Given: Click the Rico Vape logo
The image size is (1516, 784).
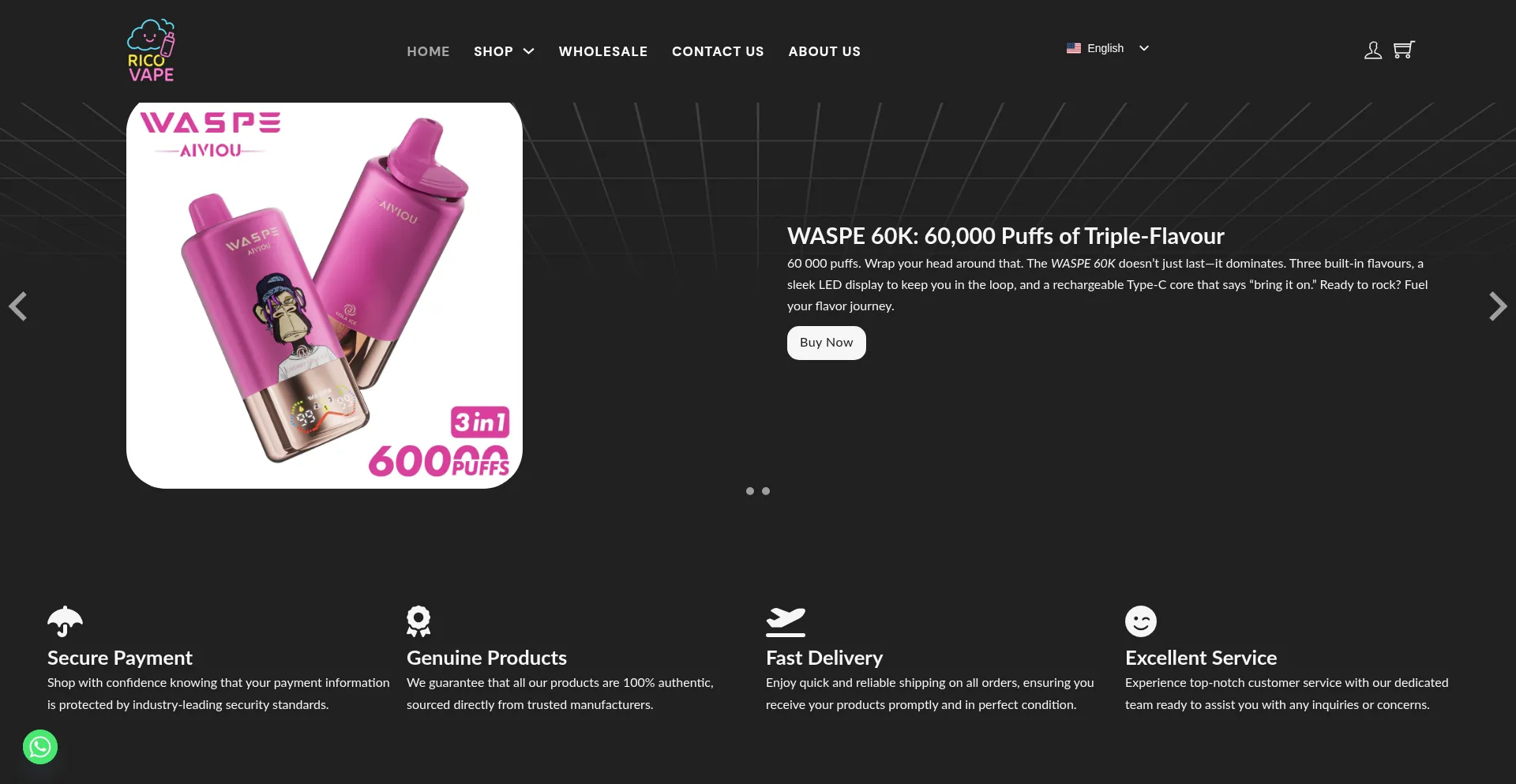Looking at the screenshot, I should tap(151, 51).
